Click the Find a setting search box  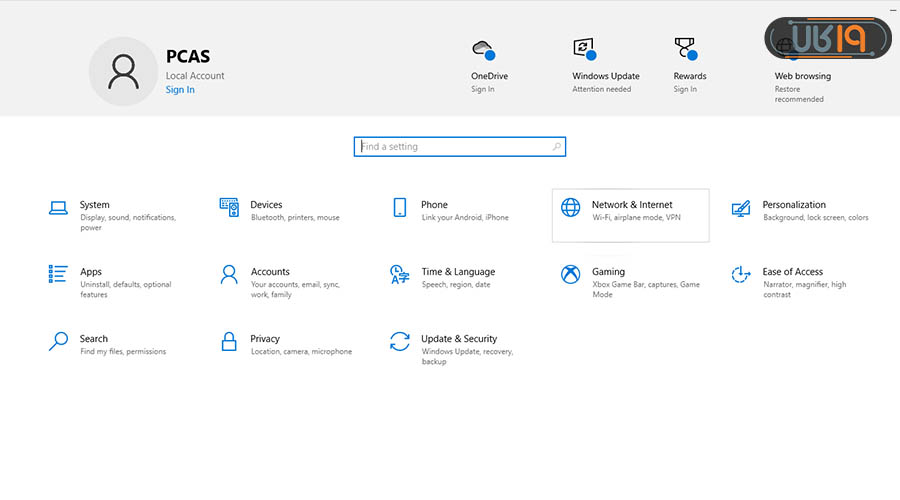click(455, 147)
